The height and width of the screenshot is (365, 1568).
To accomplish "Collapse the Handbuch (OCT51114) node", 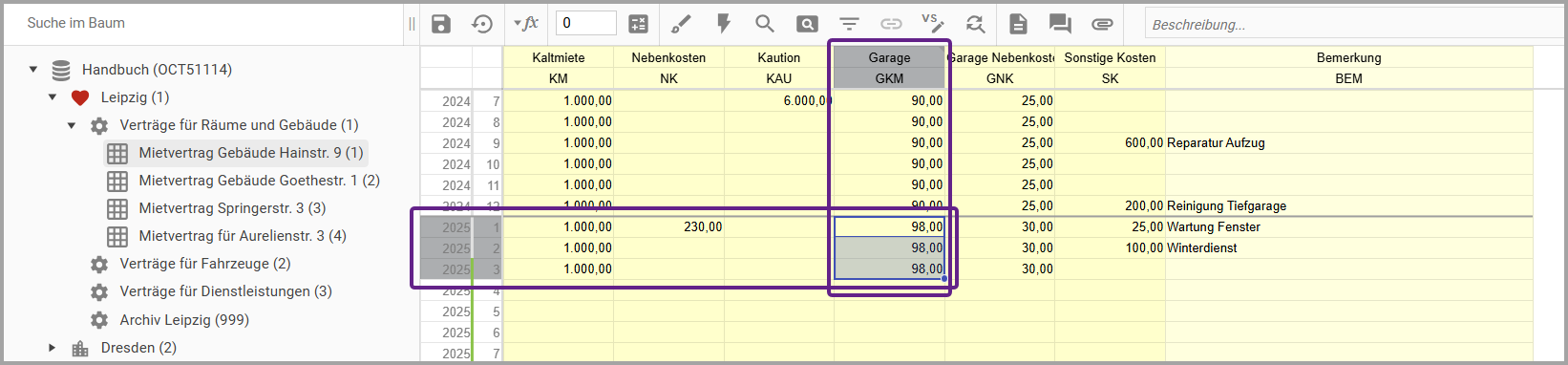I will 33,70.
